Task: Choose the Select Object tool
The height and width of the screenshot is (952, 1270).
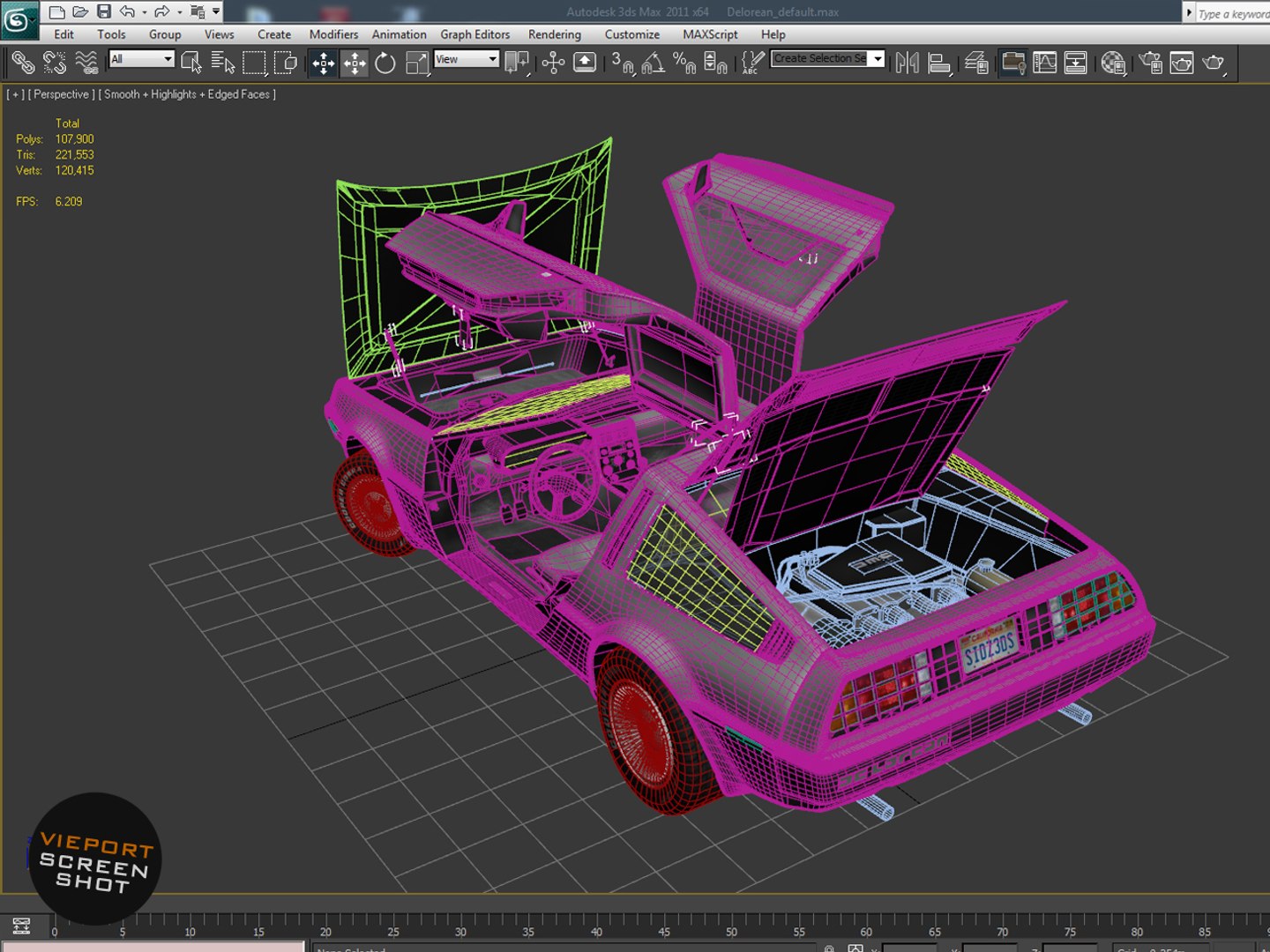Action: (x=190, y=63)
